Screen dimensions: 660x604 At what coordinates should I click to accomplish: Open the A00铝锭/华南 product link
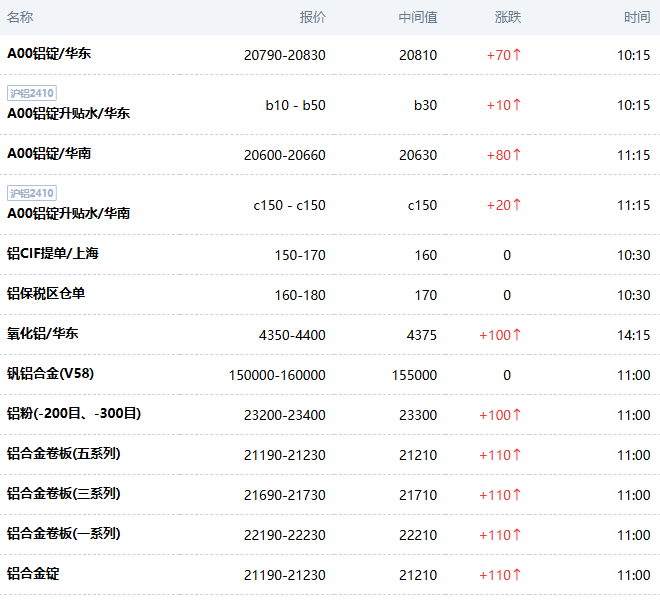49,154
